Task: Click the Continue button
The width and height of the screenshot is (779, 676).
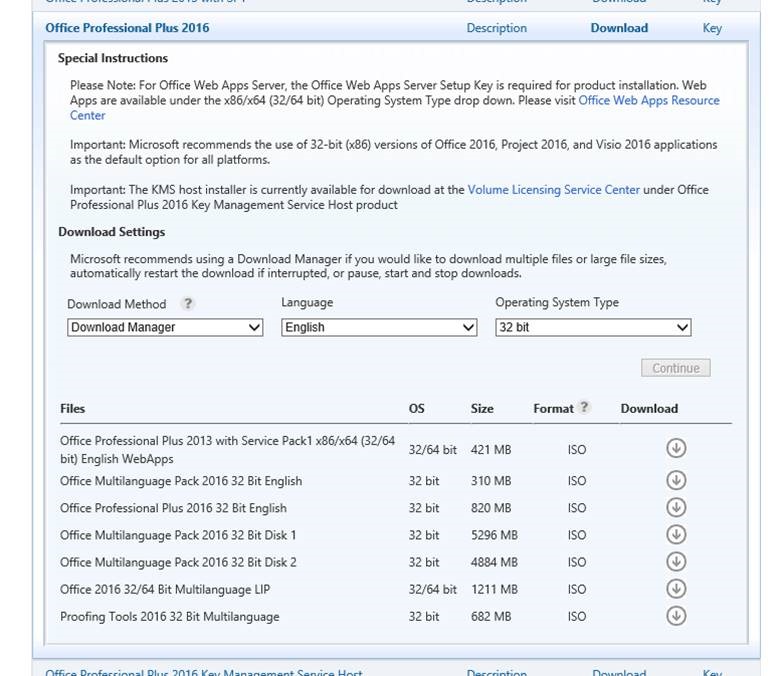Action: (x=676, y=368)
